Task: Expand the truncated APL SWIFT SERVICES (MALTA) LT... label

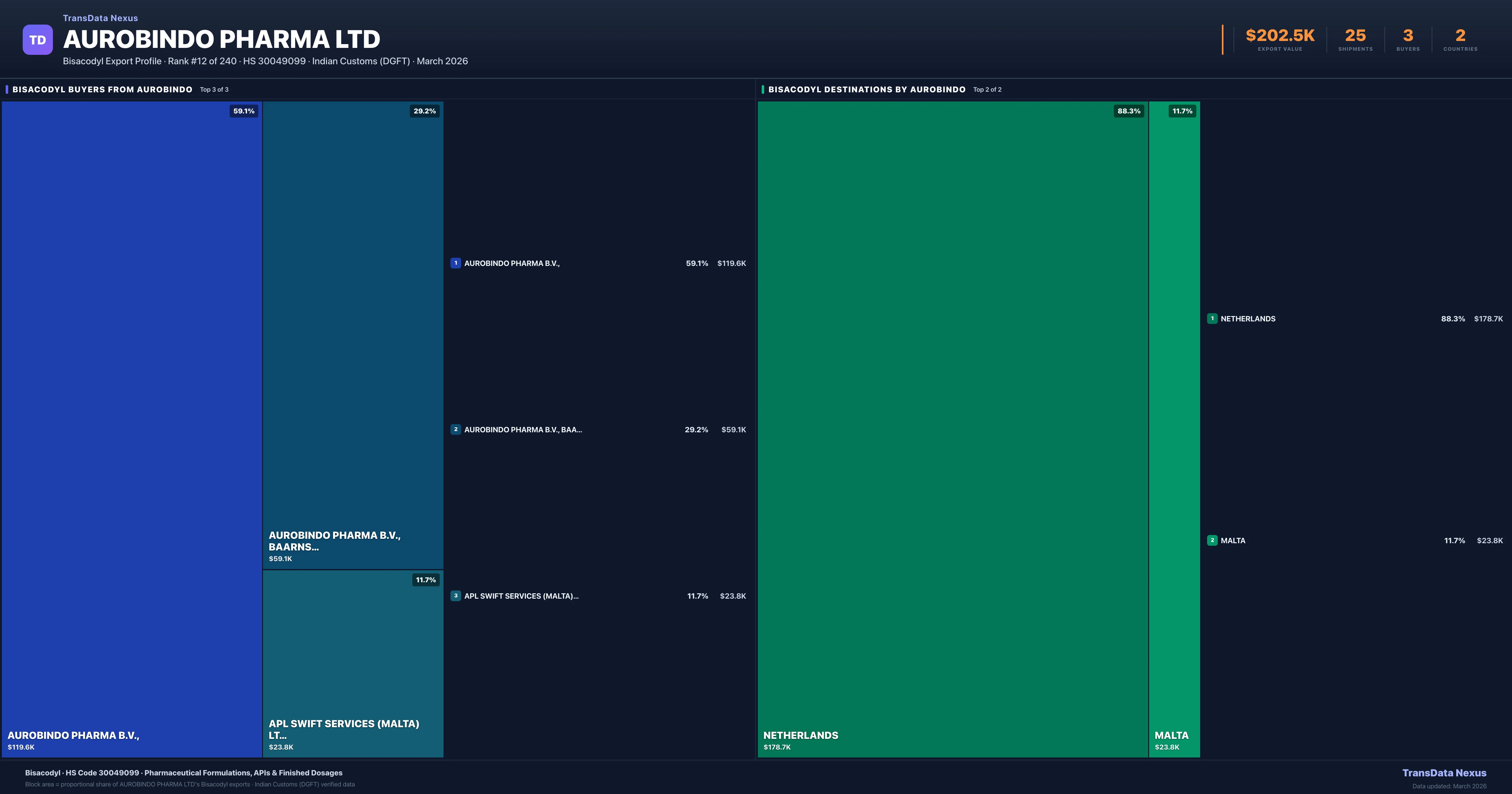Action: 343,729
